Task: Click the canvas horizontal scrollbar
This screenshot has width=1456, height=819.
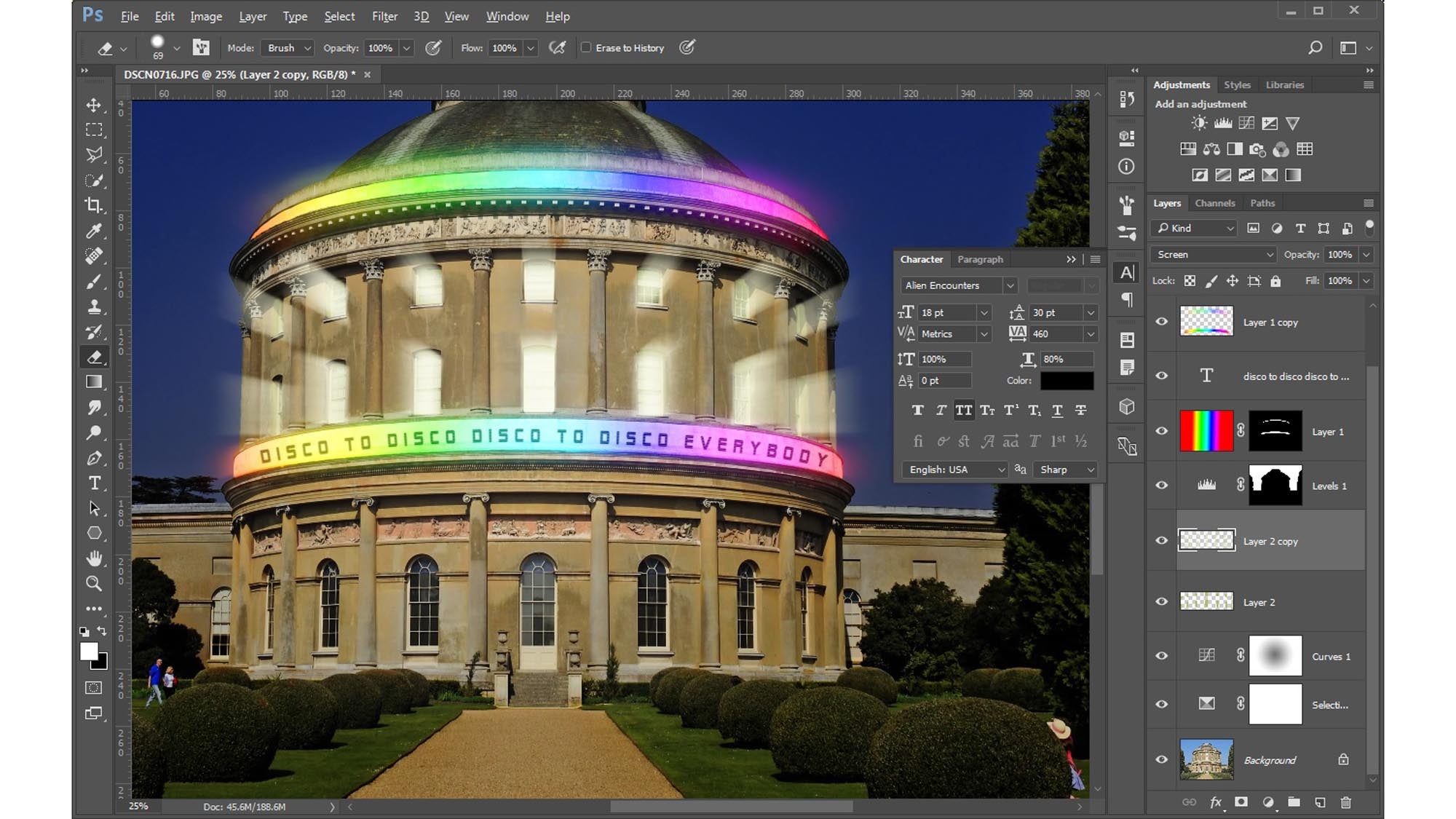Action: 731,807
